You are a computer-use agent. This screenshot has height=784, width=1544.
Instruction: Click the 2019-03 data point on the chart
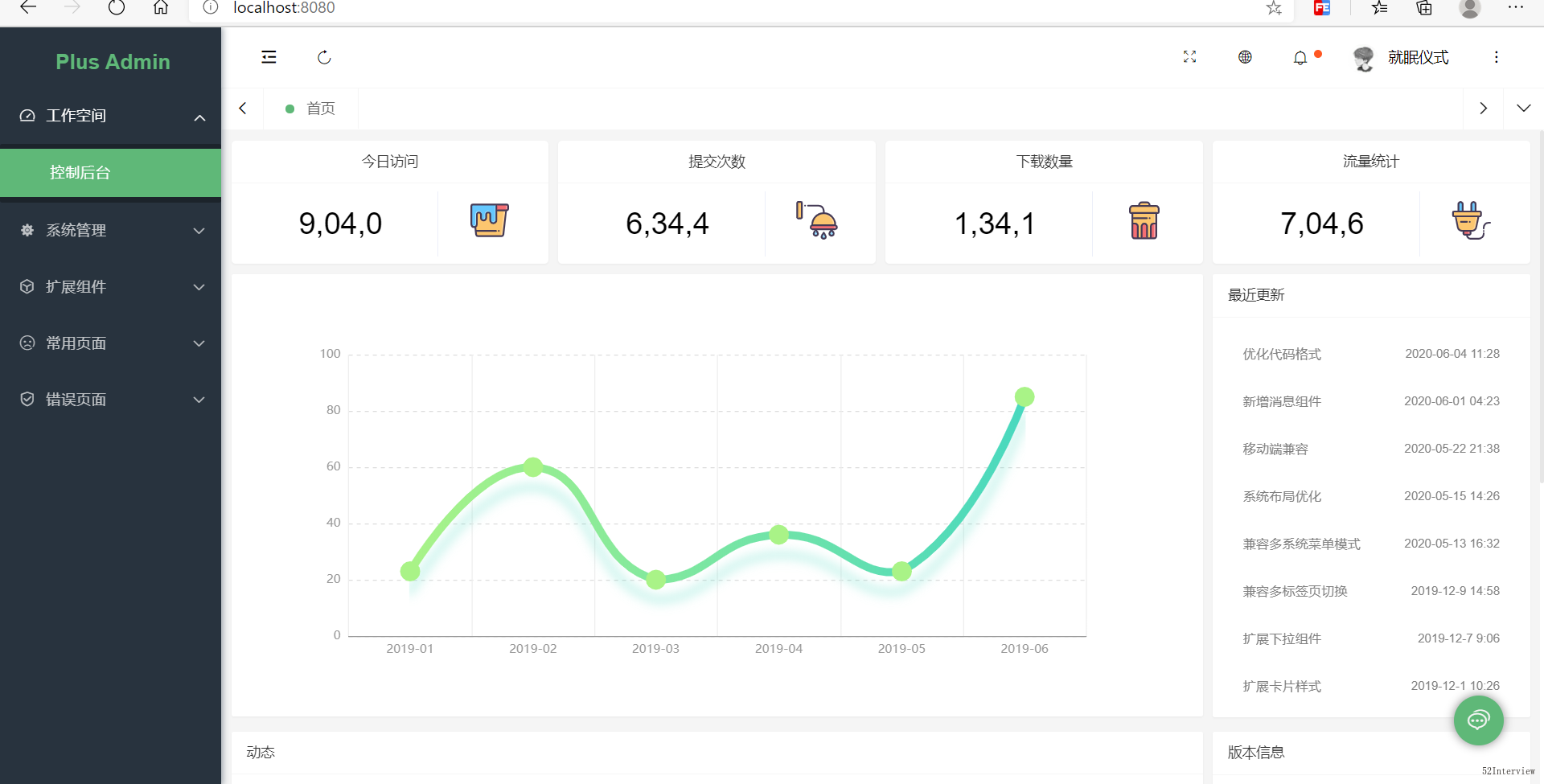tap(656, 579)
